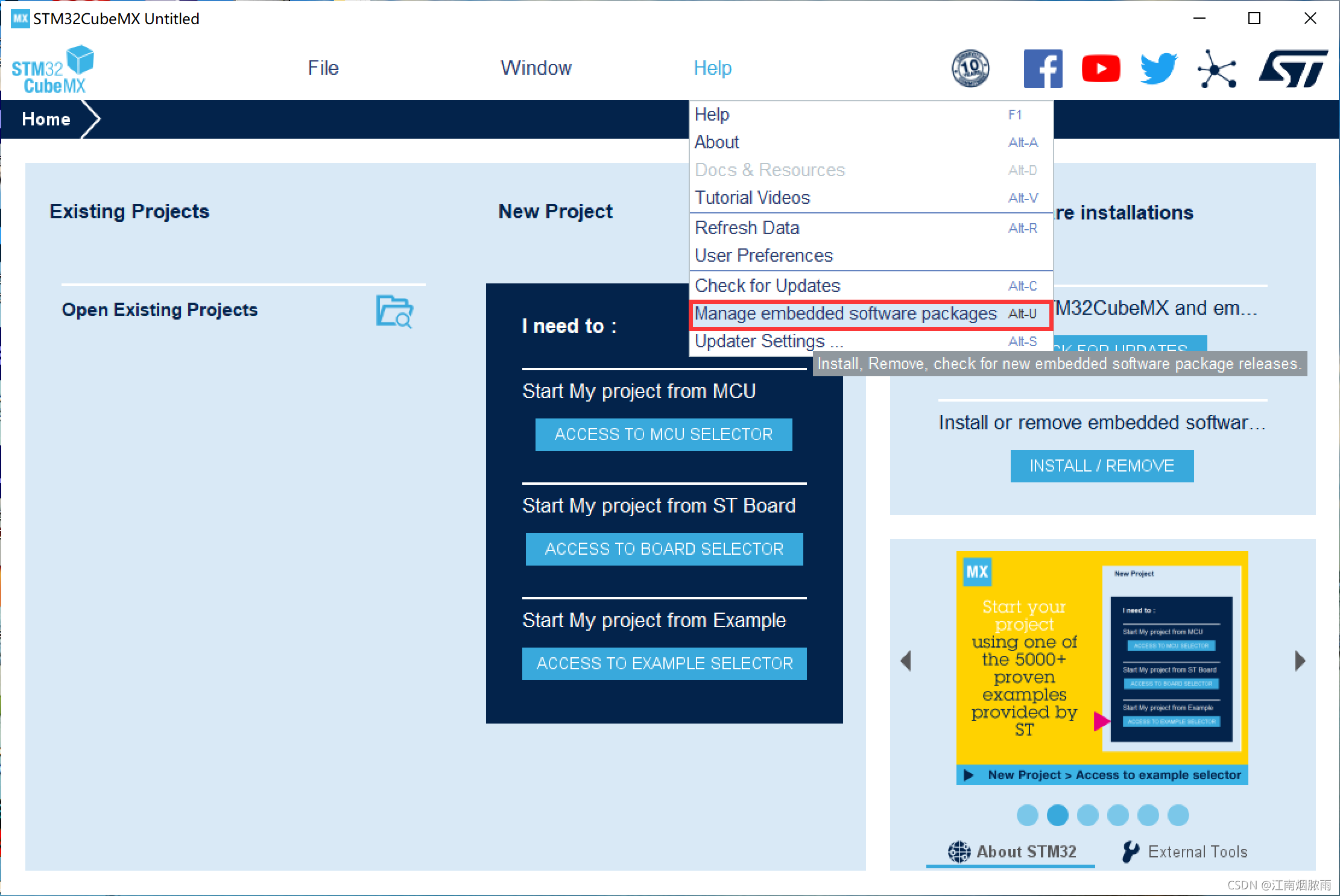This screenshot has width=1340, height=896.
Task: Select first carousel dot indicator
Action: (1027, 815)
